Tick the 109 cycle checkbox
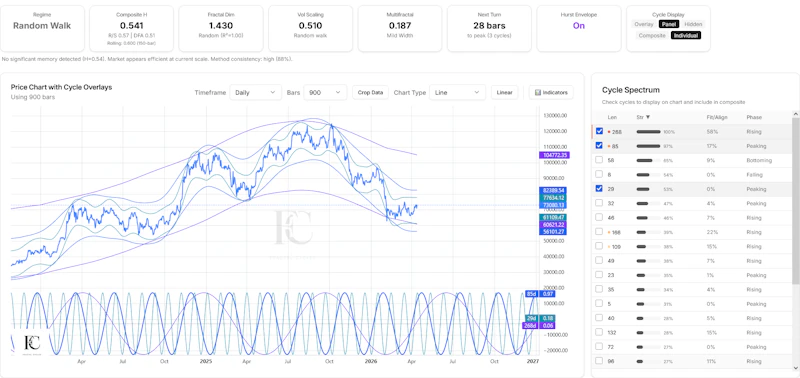The image size is (800, 378). click(x=599, y=246)
